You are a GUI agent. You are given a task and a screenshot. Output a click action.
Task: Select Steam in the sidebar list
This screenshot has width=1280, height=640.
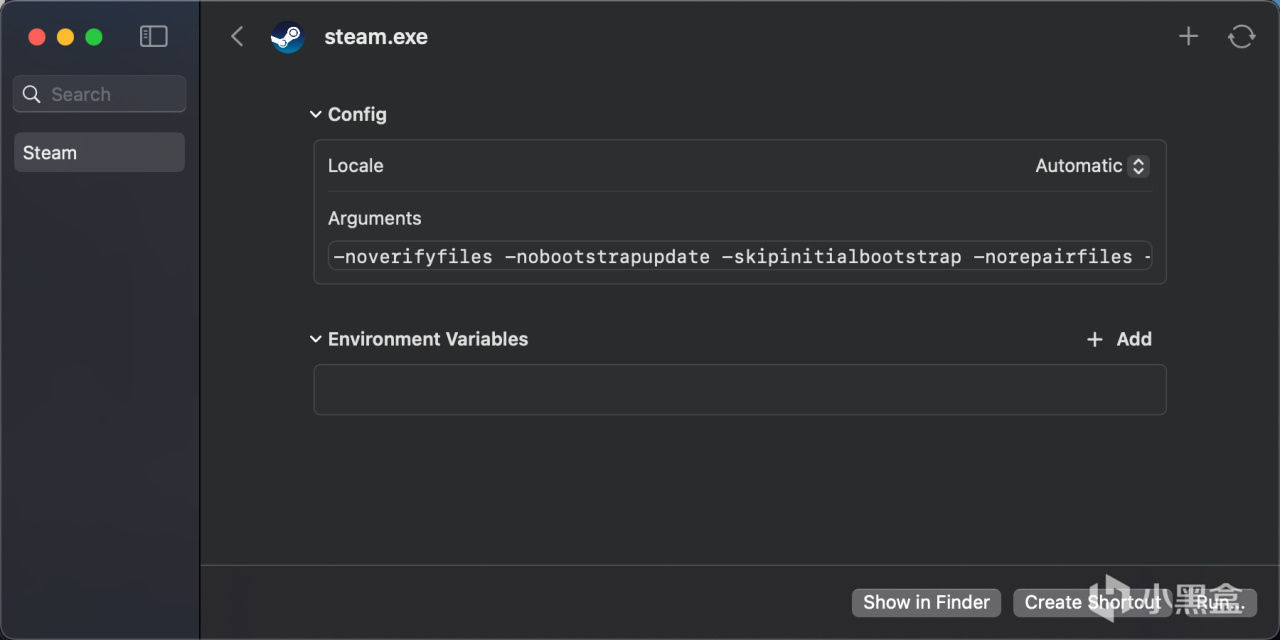(x=99, y=153)
